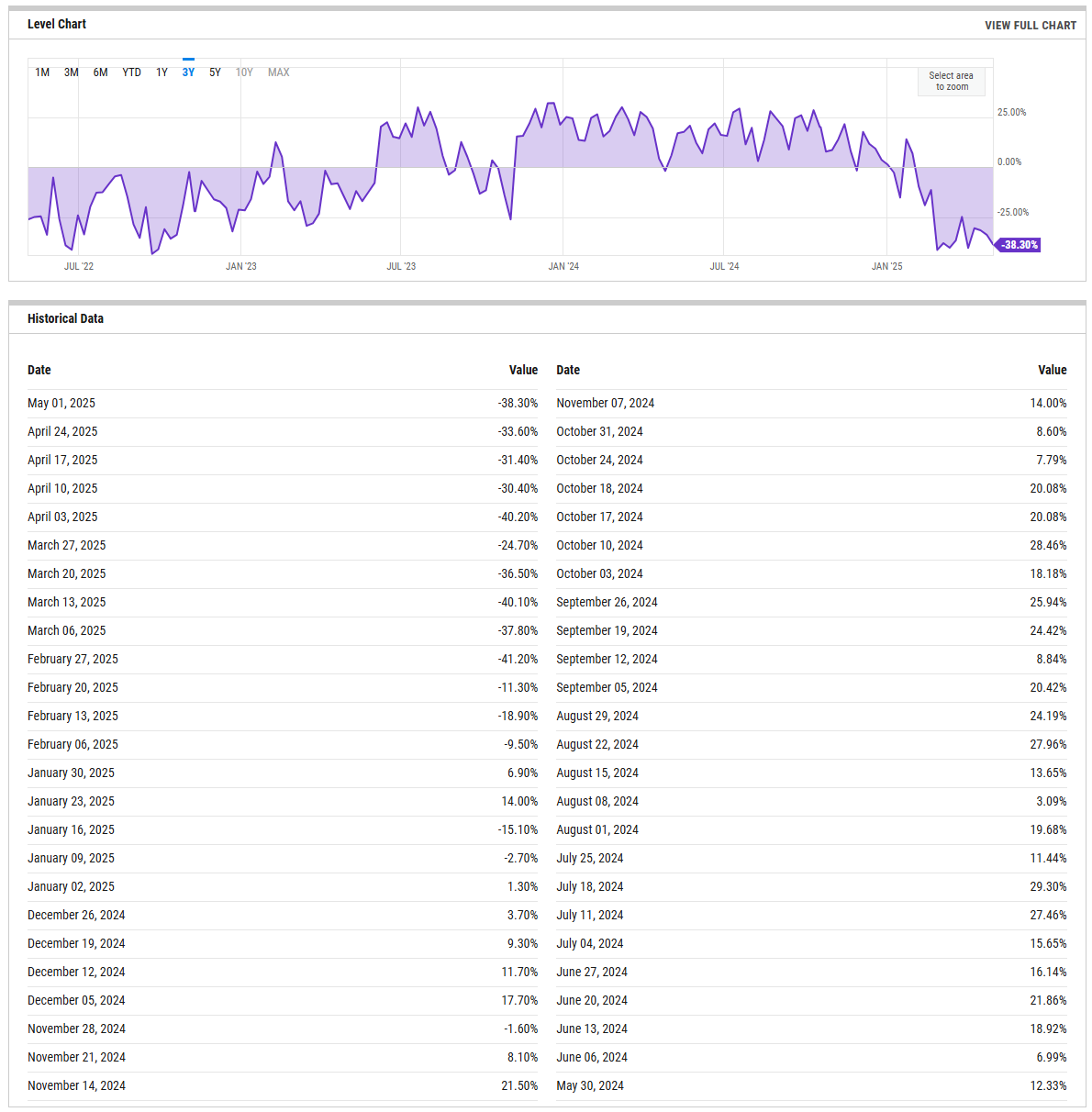Image resolution: width=1092 pixels, height=1112 pixels.
Task: Select the 1Y time range
Action: point(162,72)
